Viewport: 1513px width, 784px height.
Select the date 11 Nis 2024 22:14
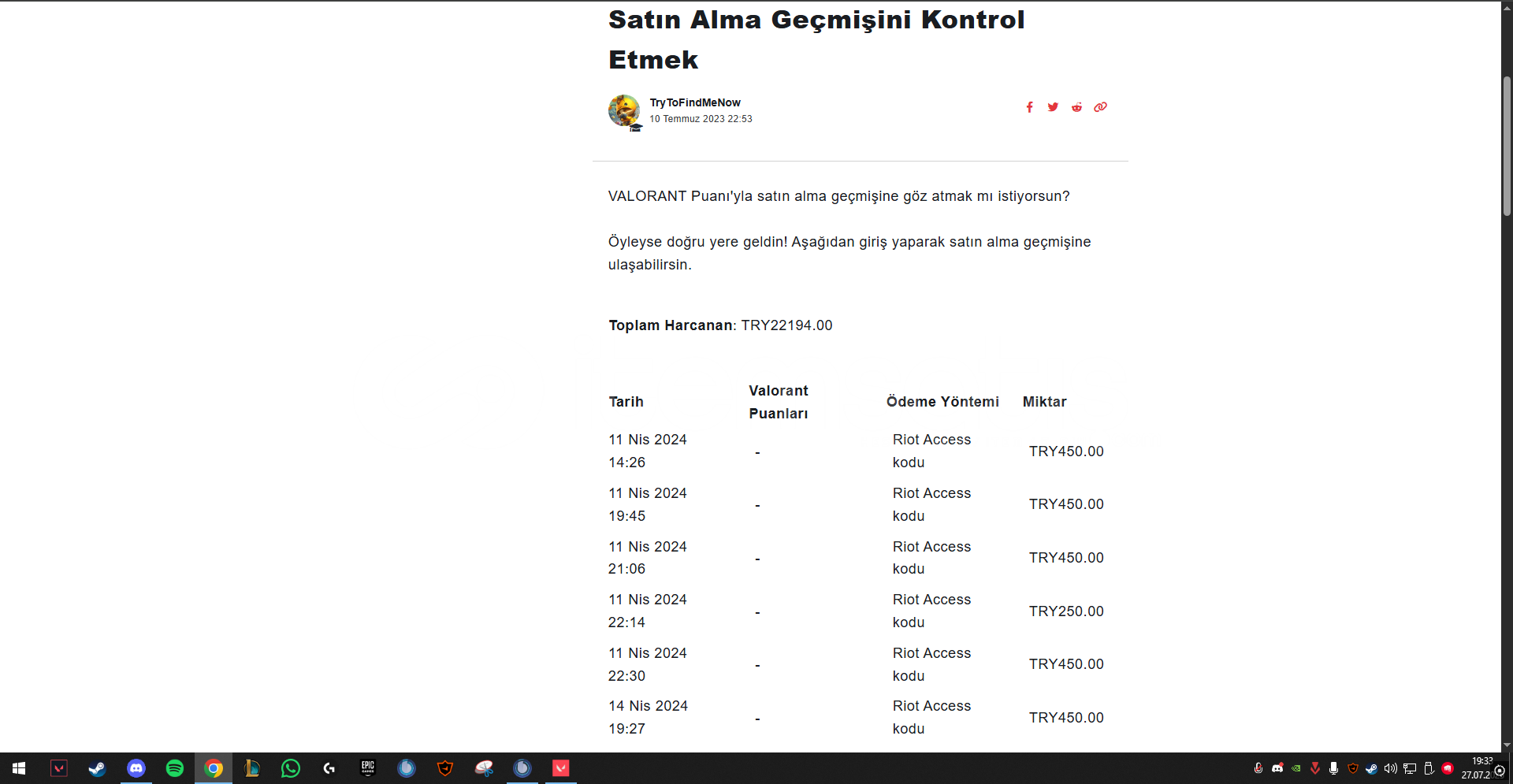pos(648,611)
